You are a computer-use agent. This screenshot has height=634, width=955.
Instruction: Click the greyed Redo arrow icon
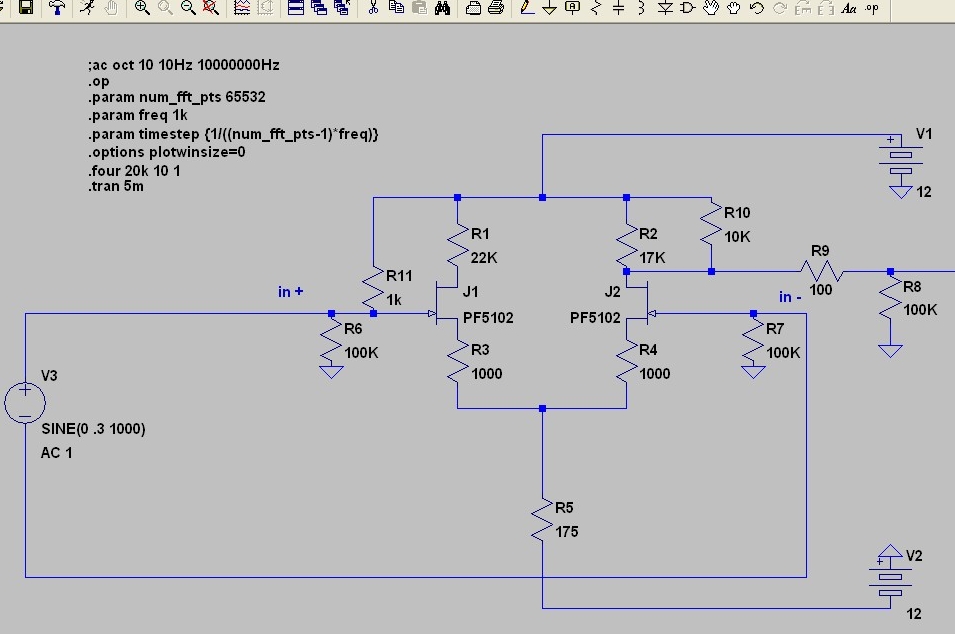pyautogui.click(x=780, y=7)
